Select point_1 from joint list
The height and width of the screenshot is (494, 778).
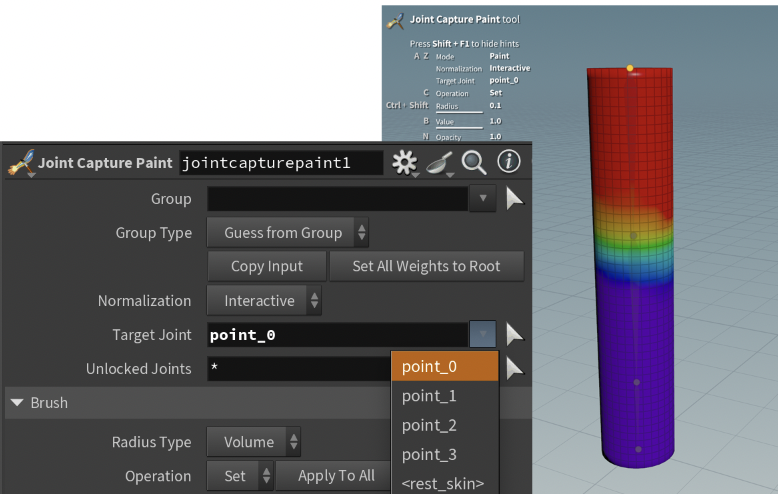pyautogui.click(x=445, y=396)
